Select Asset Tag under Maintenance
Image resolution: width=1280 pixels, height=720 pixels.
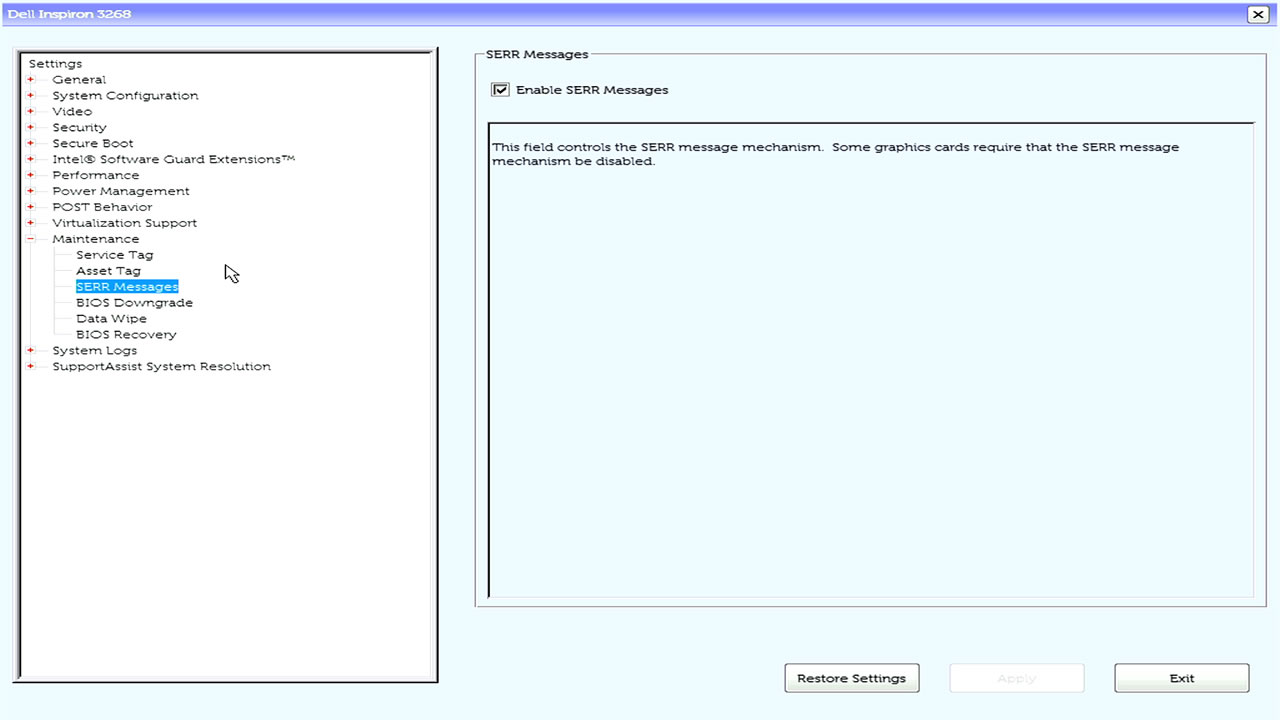108,271
